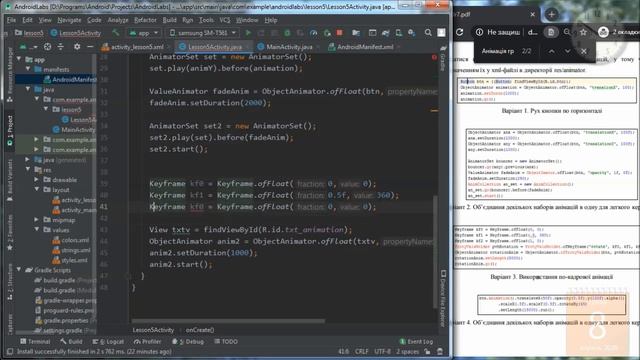Click the Profile app gauge icon
Screen dimensions: 640x360
pos(313,33)
